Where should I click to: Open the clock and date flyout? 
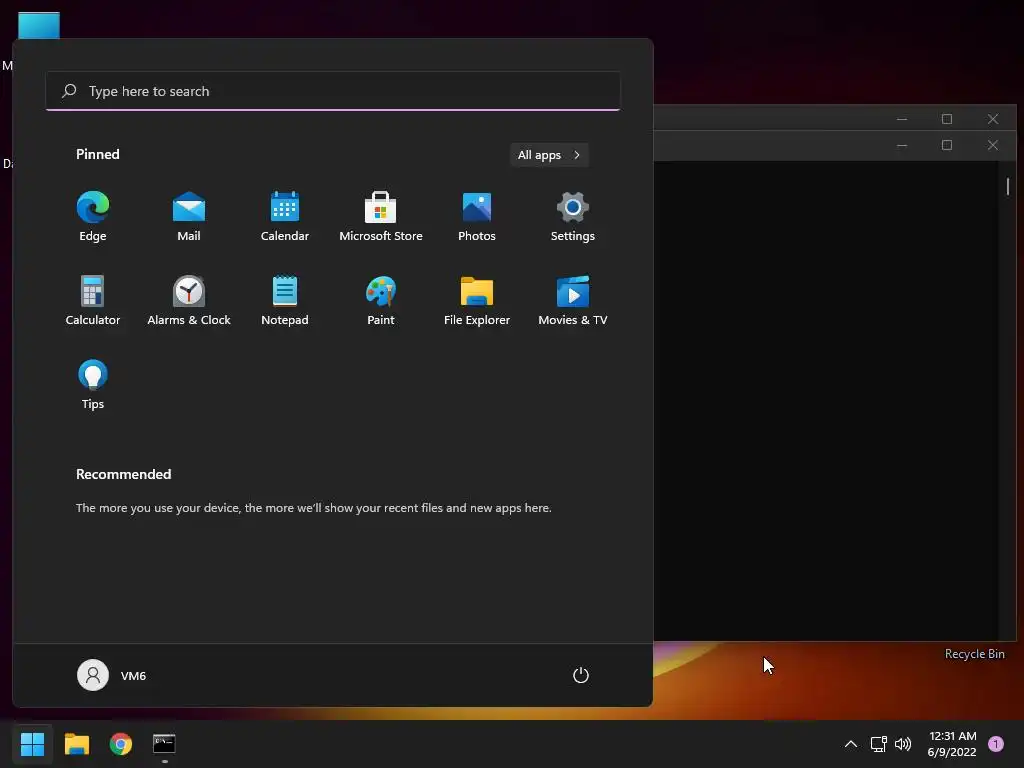[x=952, y=744]
